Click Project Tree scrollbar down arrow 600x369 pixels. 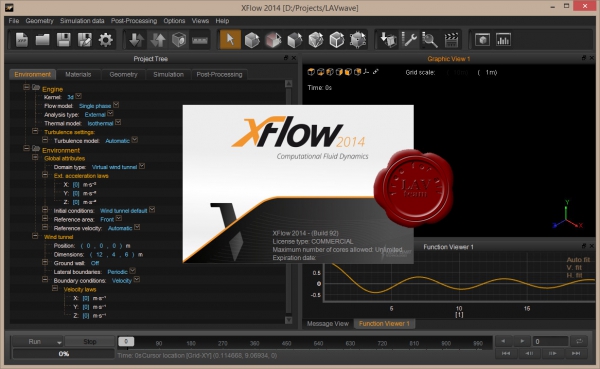pyautogui.click(x=289, y=320)
